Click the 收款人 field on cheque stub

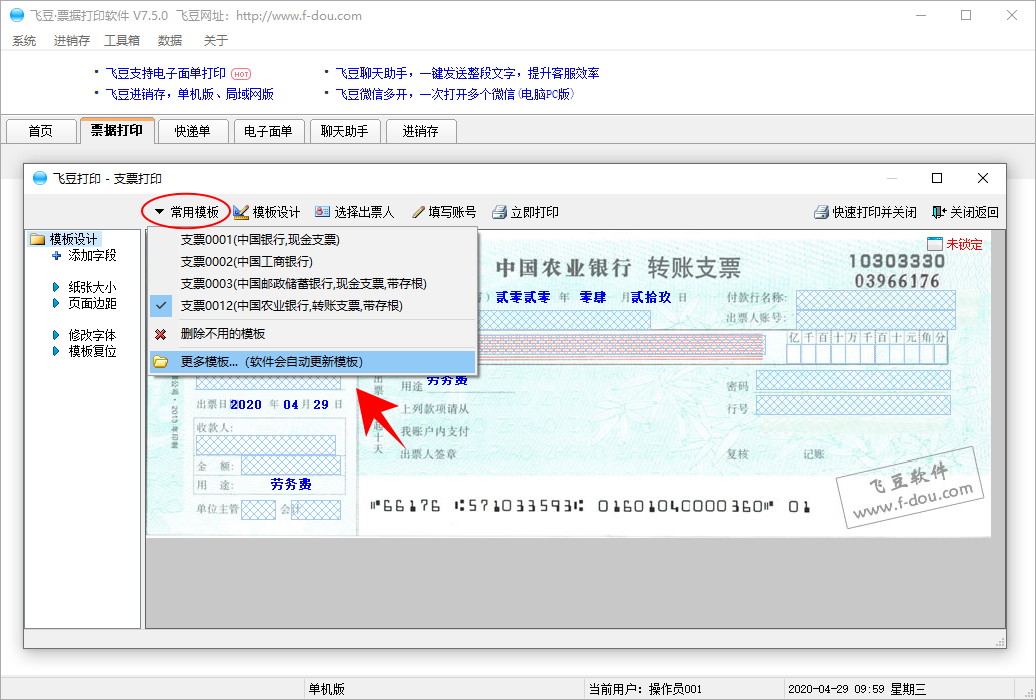[266, 445]
